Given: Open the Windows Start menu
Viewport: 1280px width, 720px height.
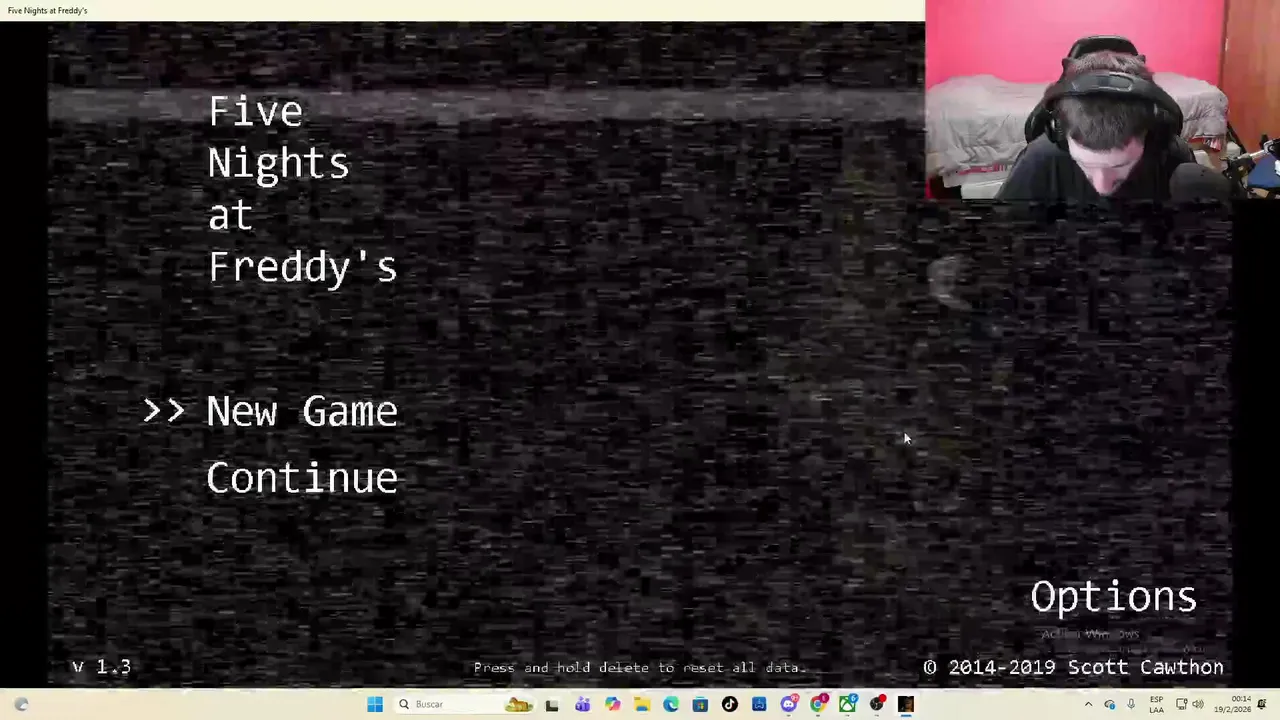Looking at the screenshot, I should tap(375, 704).
